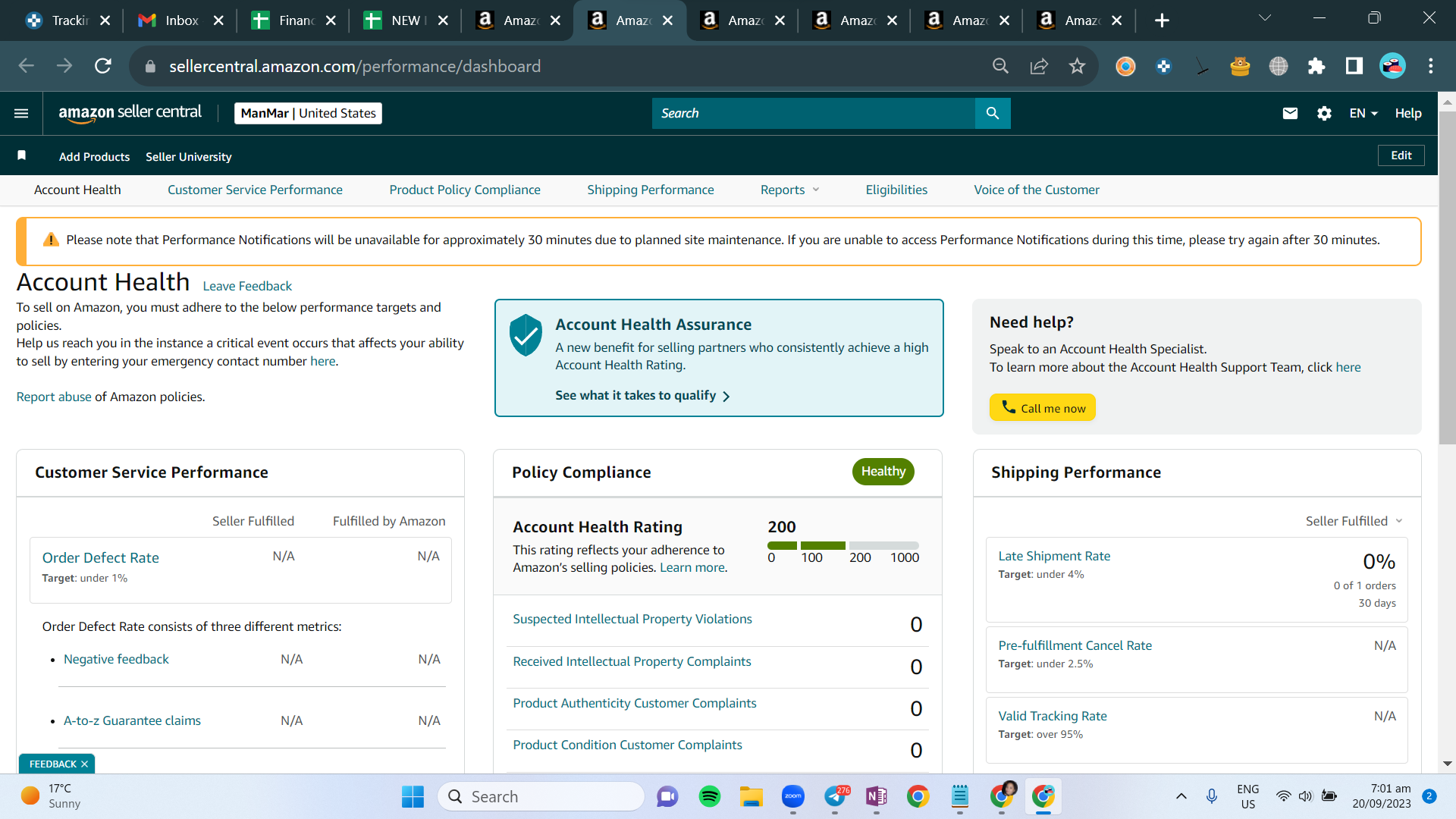
Task: Click the Report abuse link
Action: tap(54, 397)
